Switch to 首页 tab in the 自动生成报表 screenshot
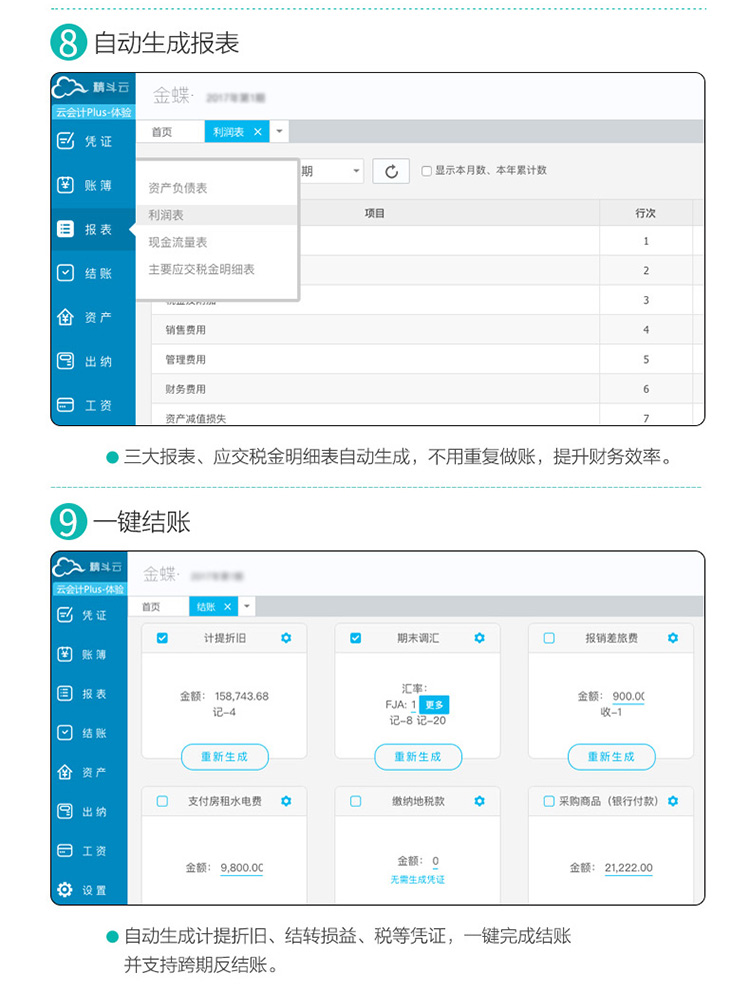Screen dimensions: 750x1003 tap(162, 132)
